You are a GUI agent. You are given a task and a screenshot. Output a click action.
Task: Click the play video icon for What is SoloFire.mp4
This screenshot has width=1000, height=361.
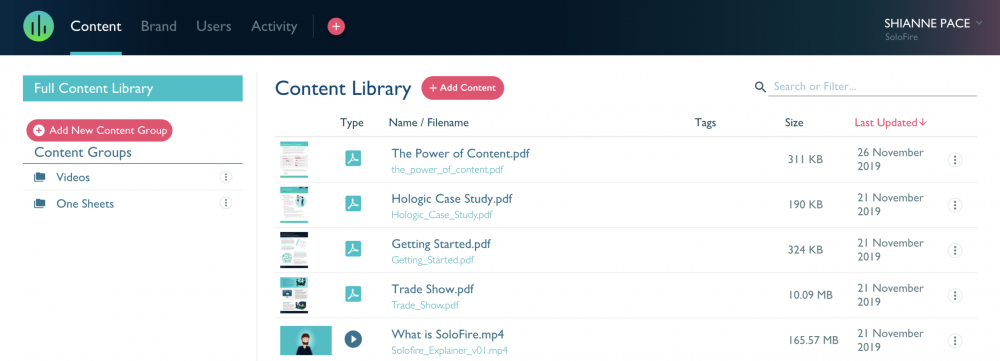(353, 339)
